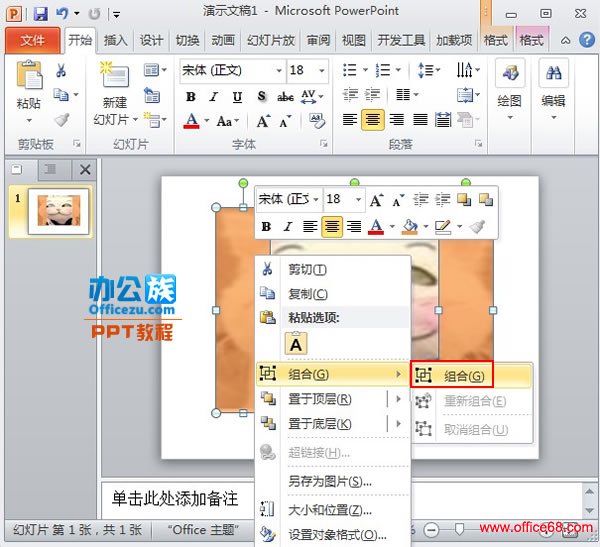
Task: Select slide 1 thumbnail in the panel
Action: tap(59, 211)
